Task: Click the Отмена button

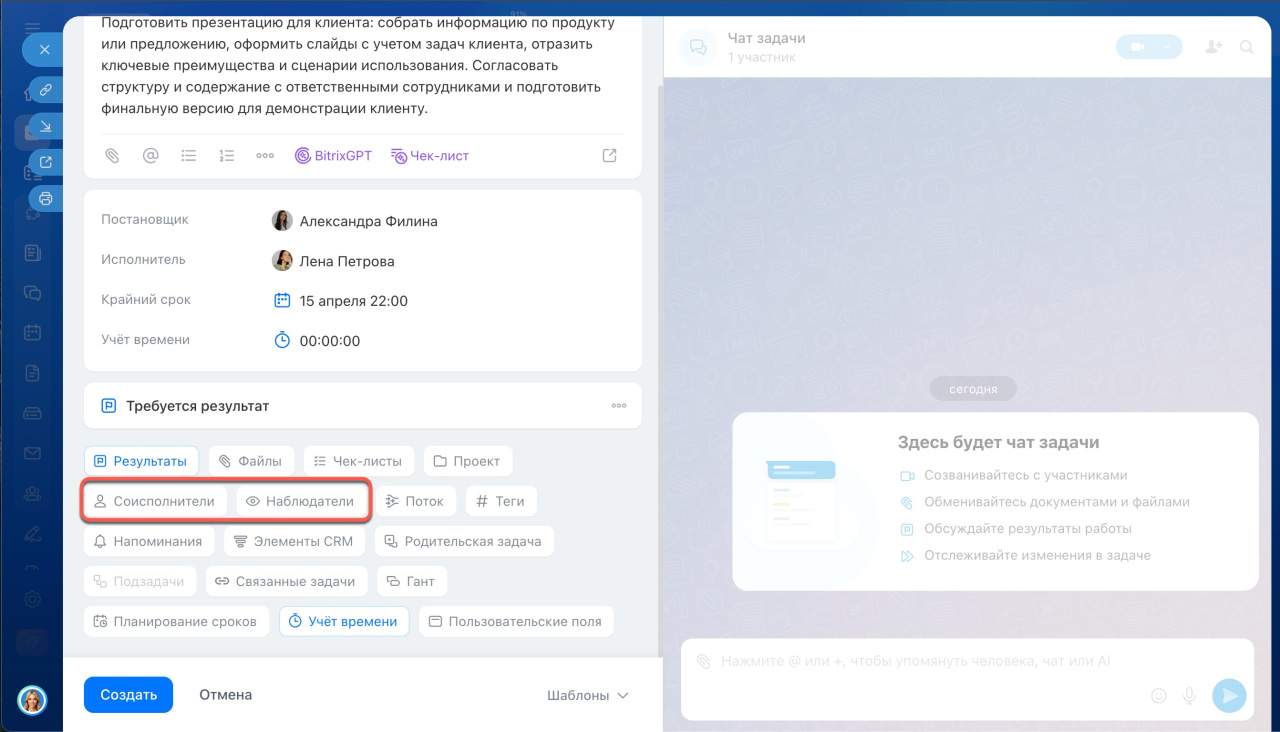Action: click(225, 695)
